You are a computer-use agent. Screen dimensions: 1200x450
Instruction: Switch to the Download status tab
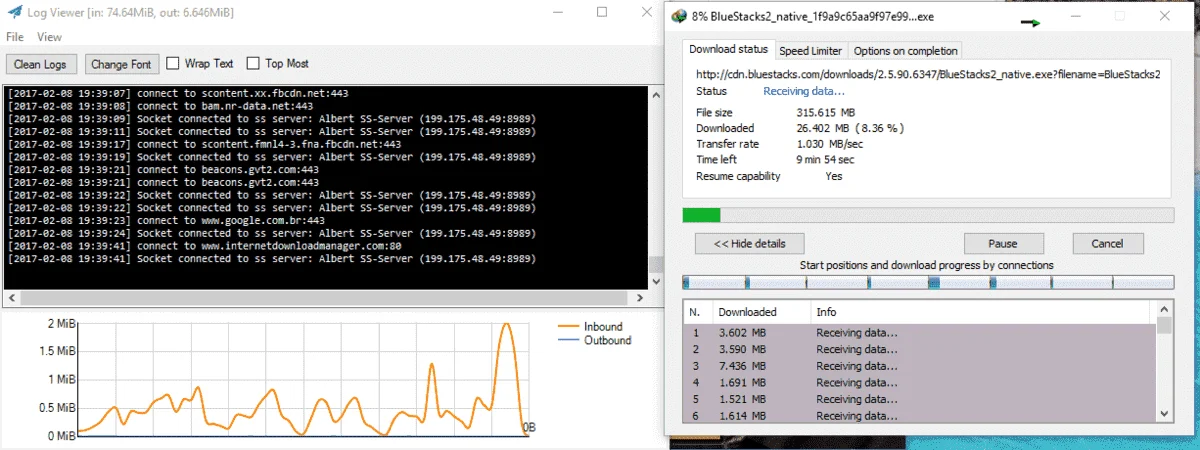pos(729,49)
